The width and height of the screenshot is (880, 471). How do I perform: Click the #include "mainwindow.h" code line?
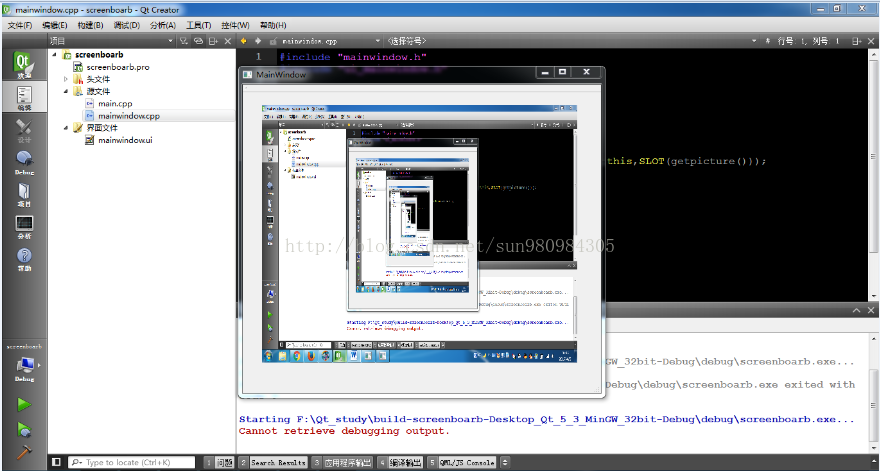[x=353, y=57]
